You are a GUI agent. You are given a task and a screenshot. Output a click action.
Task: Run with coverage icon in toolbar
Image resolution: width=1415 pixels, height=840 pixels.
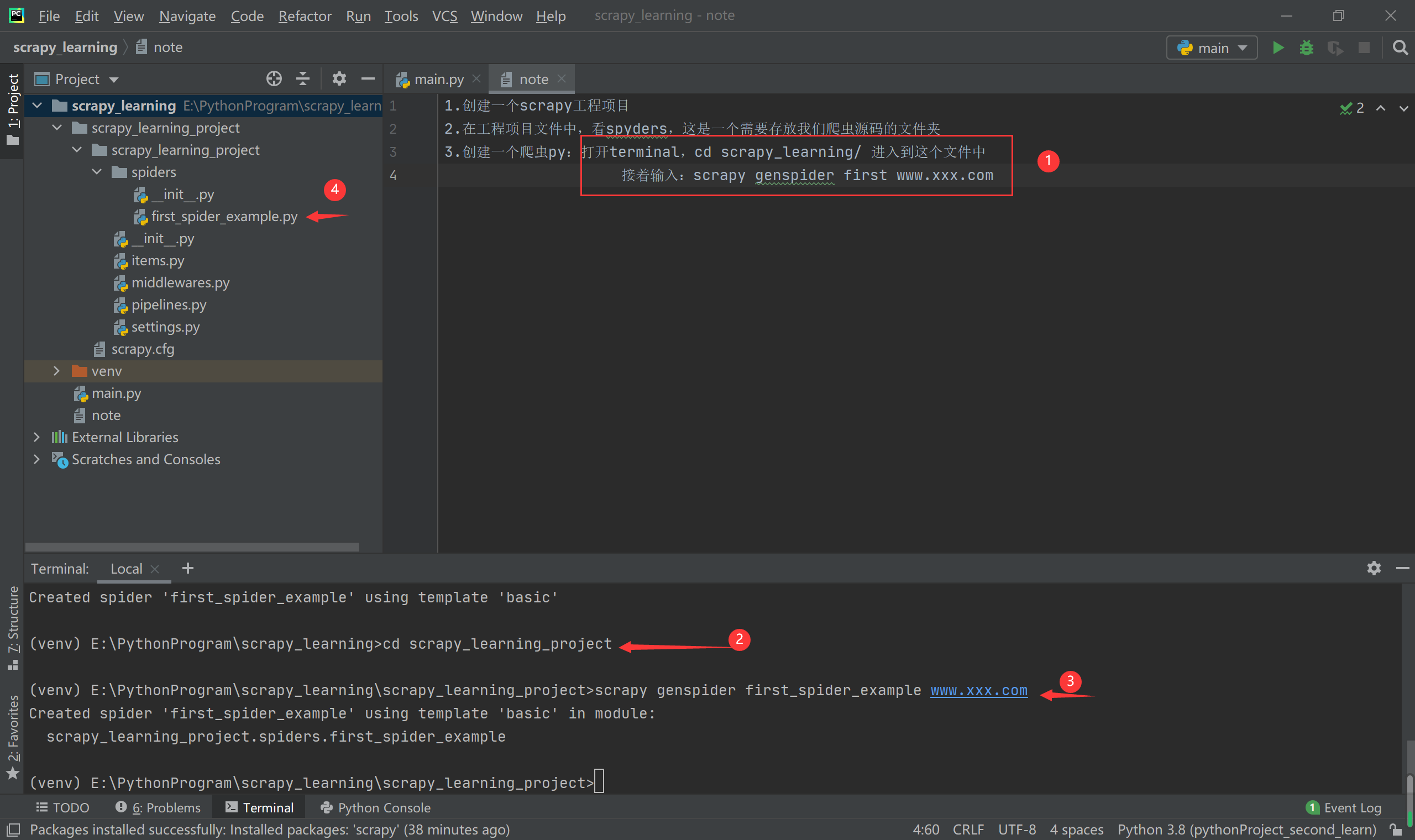(x=1335, y=48)
